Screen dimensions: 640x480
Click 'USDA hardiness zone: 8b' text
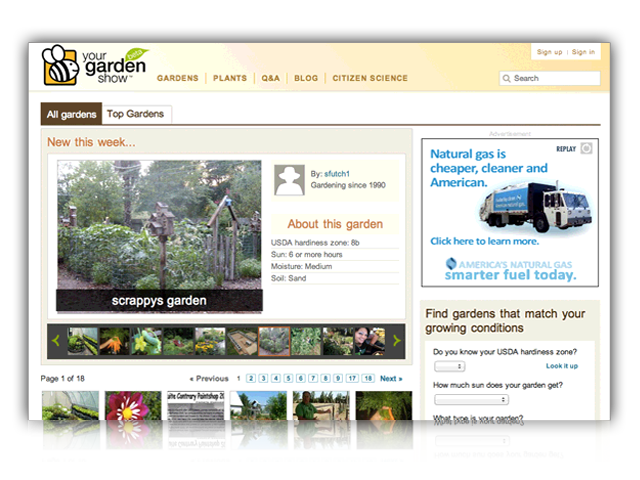[315, 243]
